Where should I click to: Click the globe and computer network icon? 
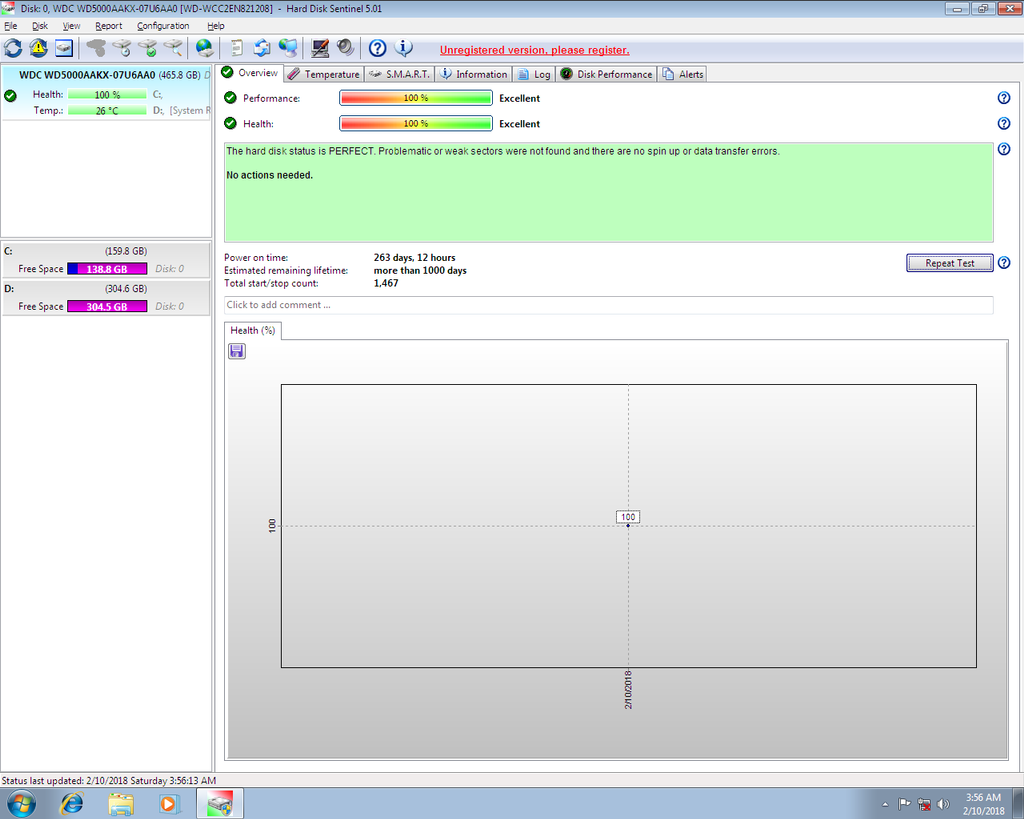288,48
